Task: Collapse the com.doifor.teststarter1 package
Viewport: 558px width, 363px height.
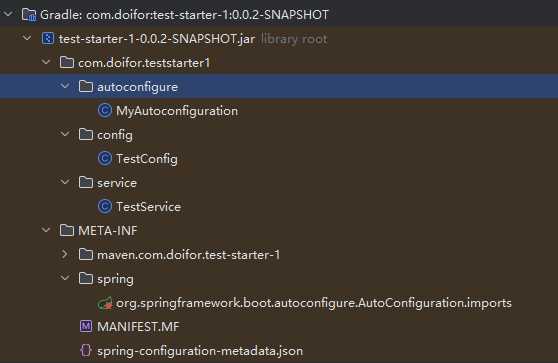Action: tap(46, 62)
